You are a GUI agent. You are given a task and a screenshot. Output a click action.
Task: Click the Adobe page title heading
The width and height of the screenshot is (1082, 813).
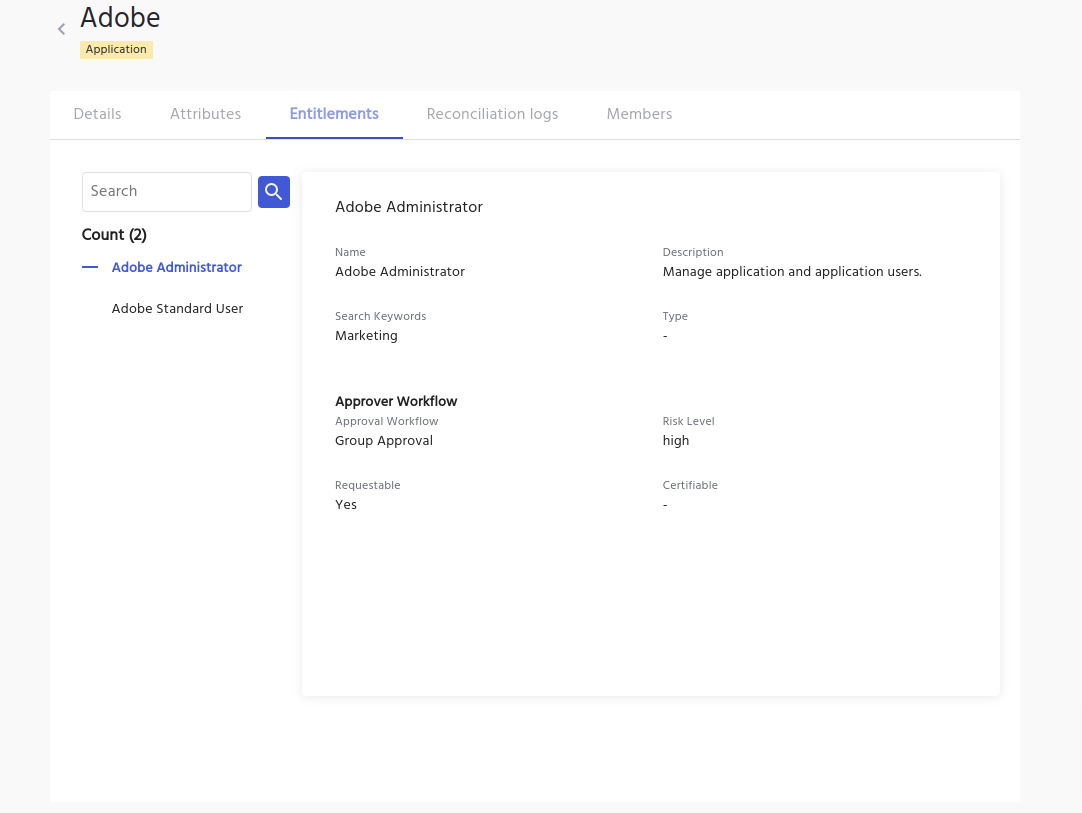point(120,18)
